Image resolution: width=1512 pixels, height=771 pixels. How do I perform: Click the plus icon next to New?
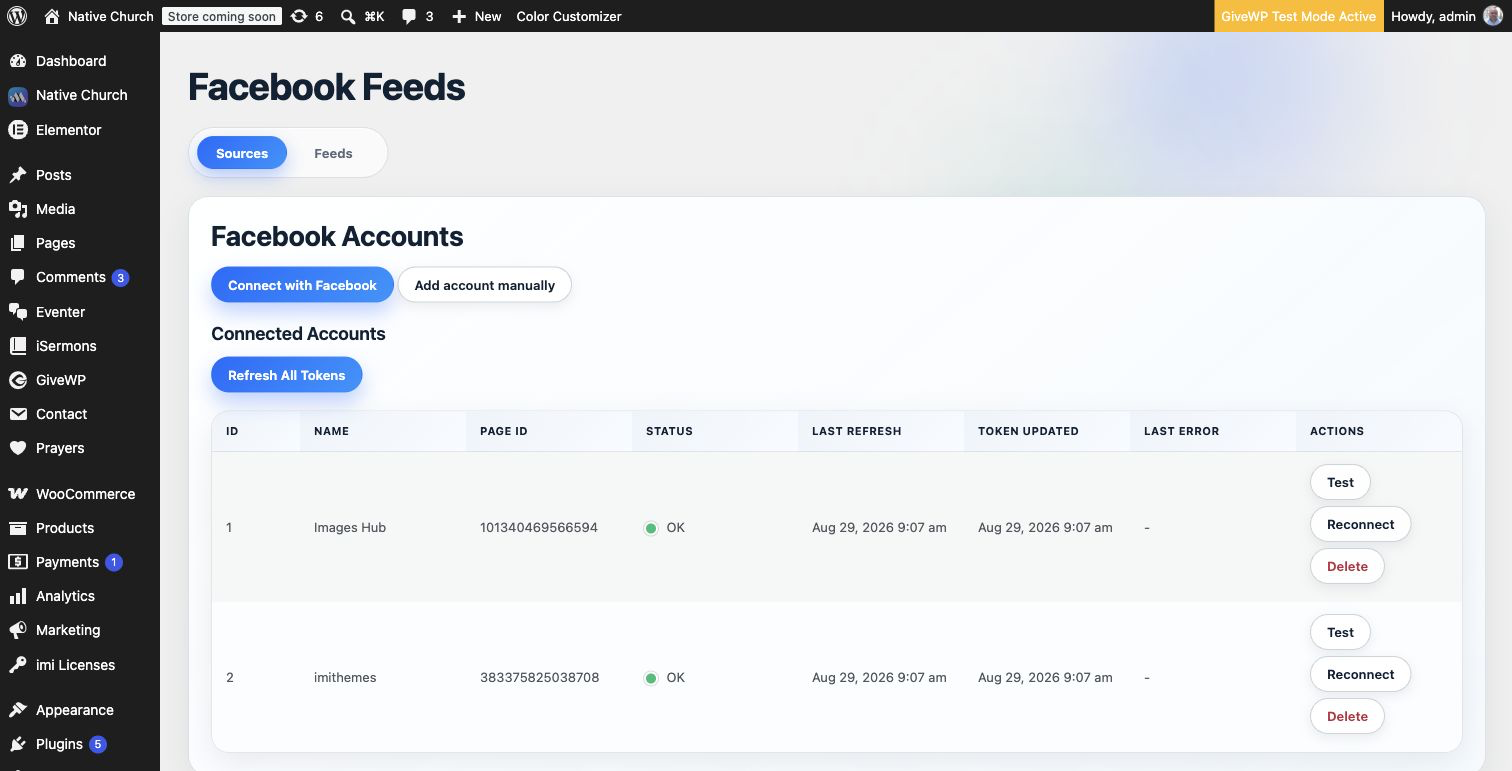[459, 16]
